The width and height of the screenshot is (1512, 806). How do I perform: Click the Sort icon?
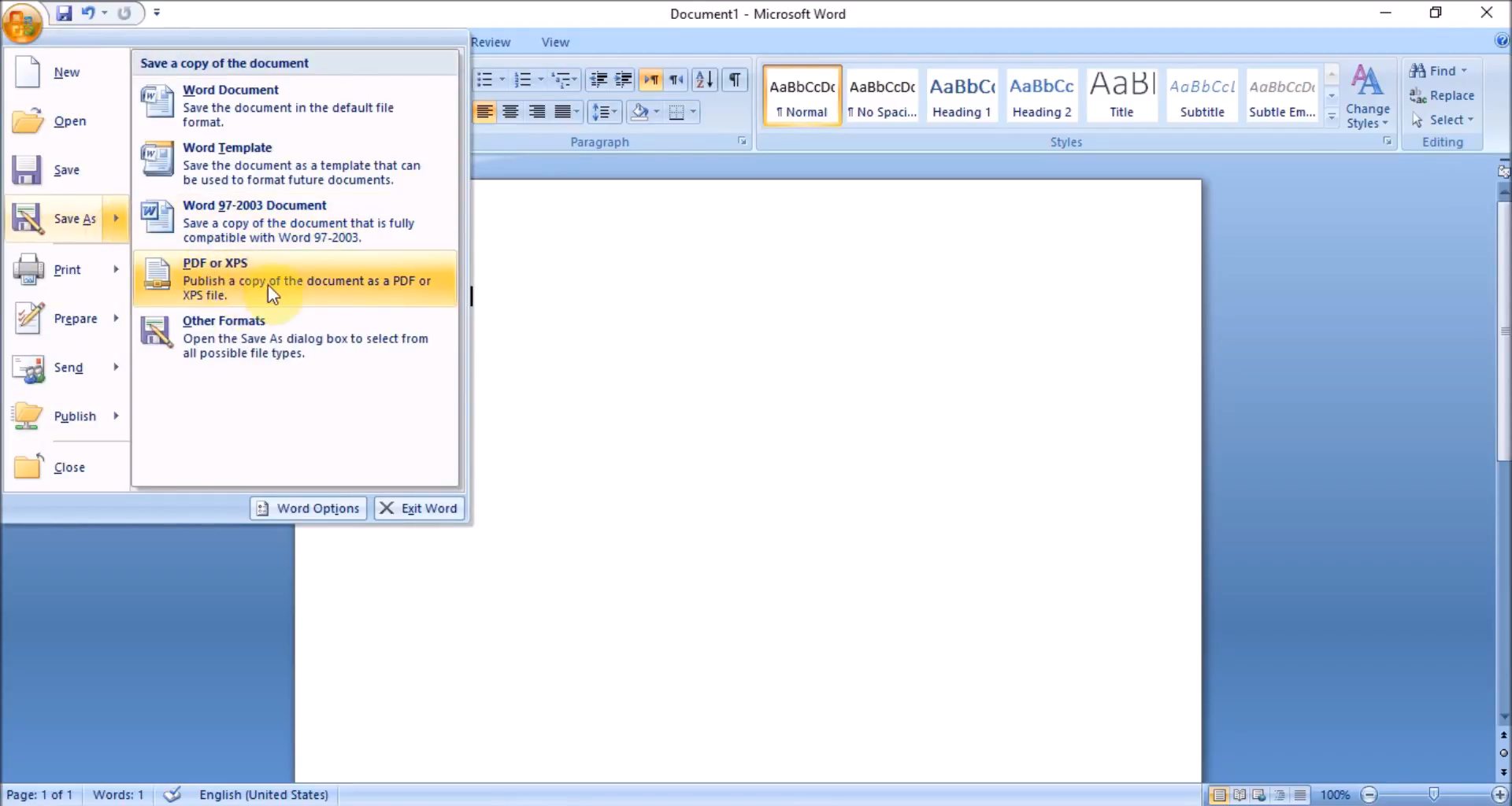pos(705,79)
